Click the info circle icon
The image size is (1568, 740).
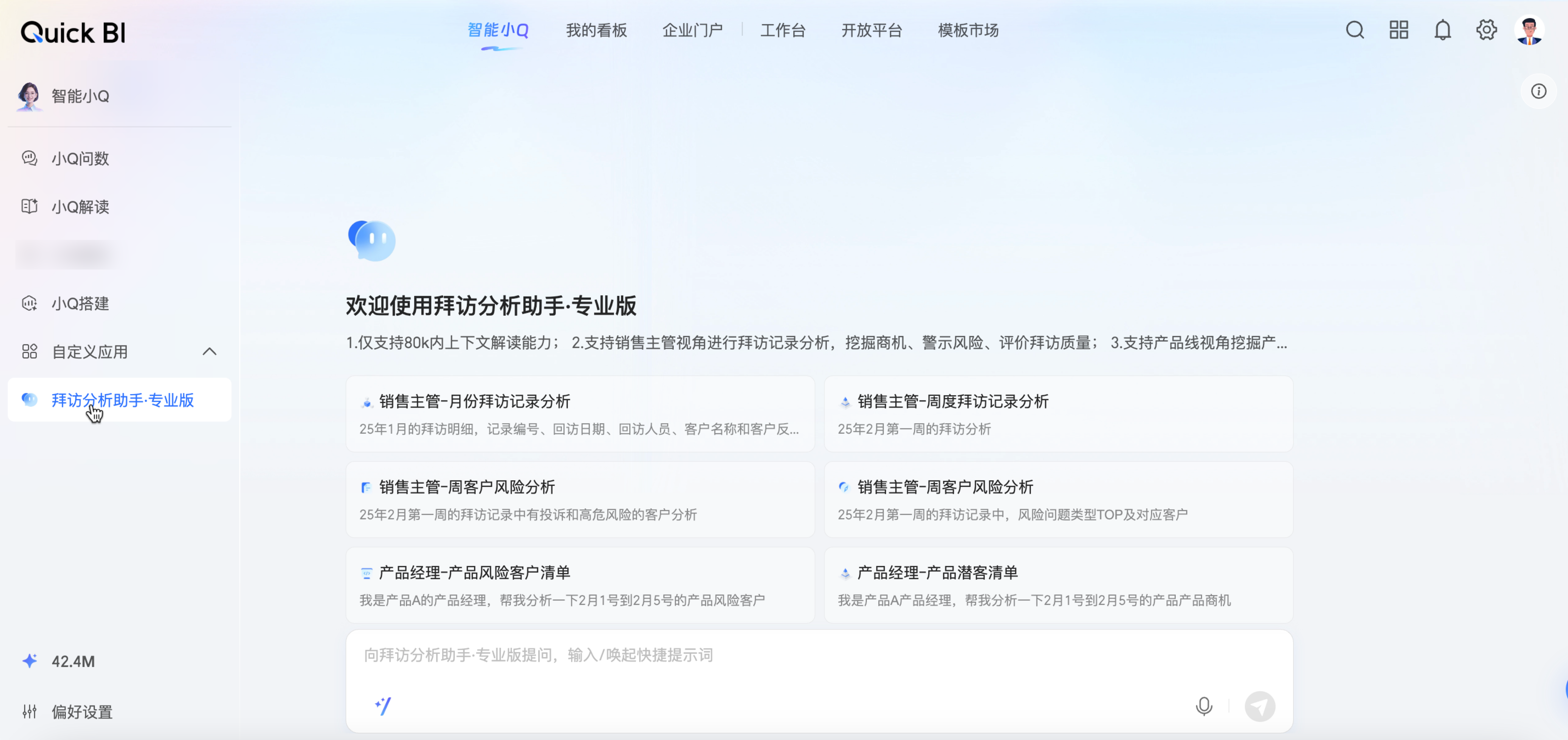tap(1538, 91)
